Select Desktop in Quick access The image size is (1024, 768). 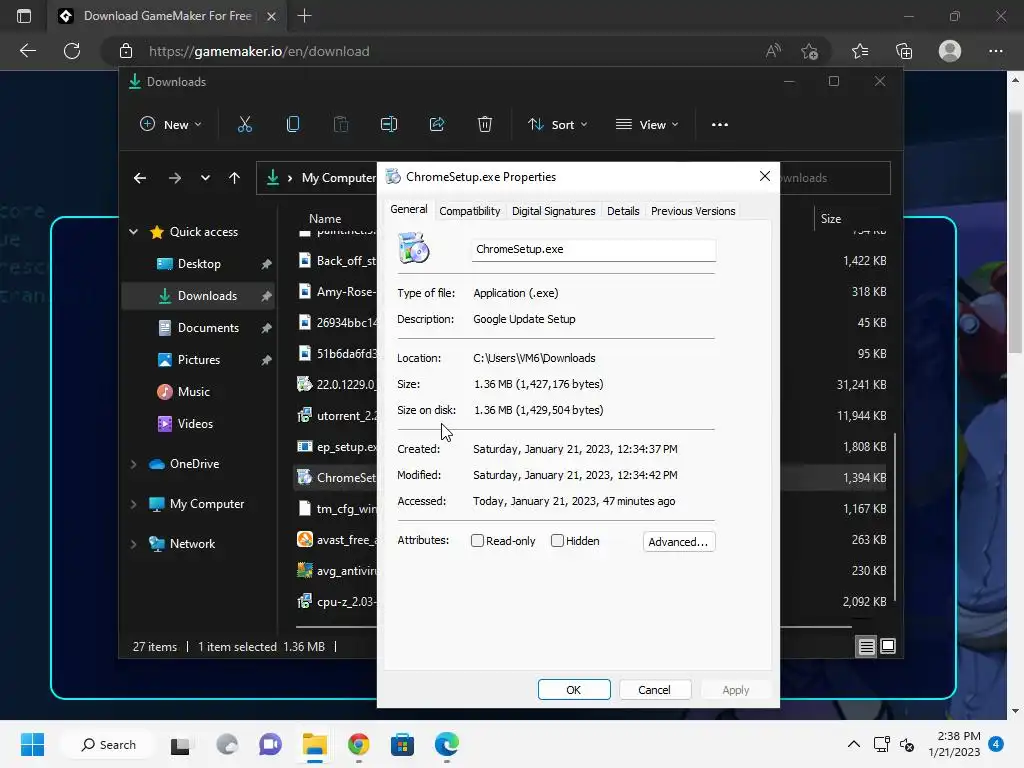point(199,264)
